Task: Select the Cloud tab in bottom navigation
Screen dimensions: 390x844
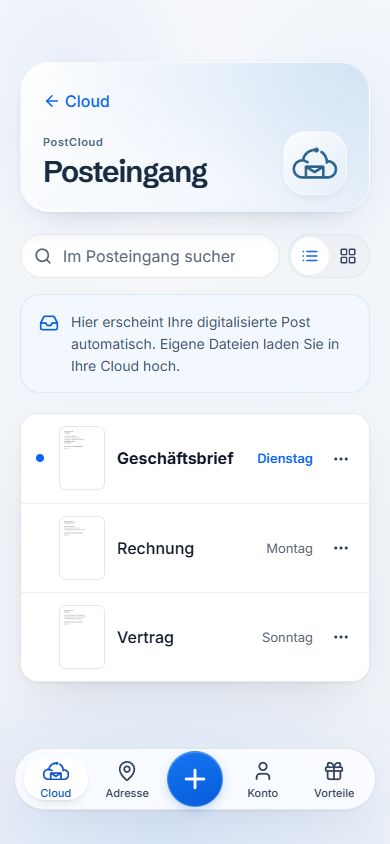Action: [56, 779]
